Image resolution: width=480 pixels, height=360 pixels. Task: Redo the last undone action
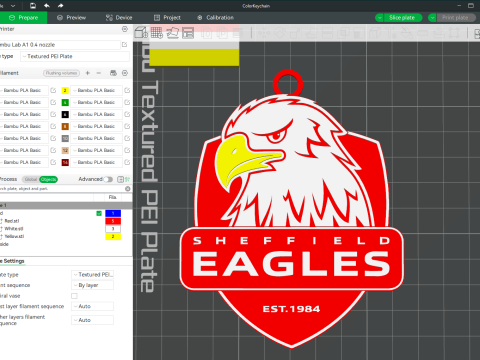[60, 6]
